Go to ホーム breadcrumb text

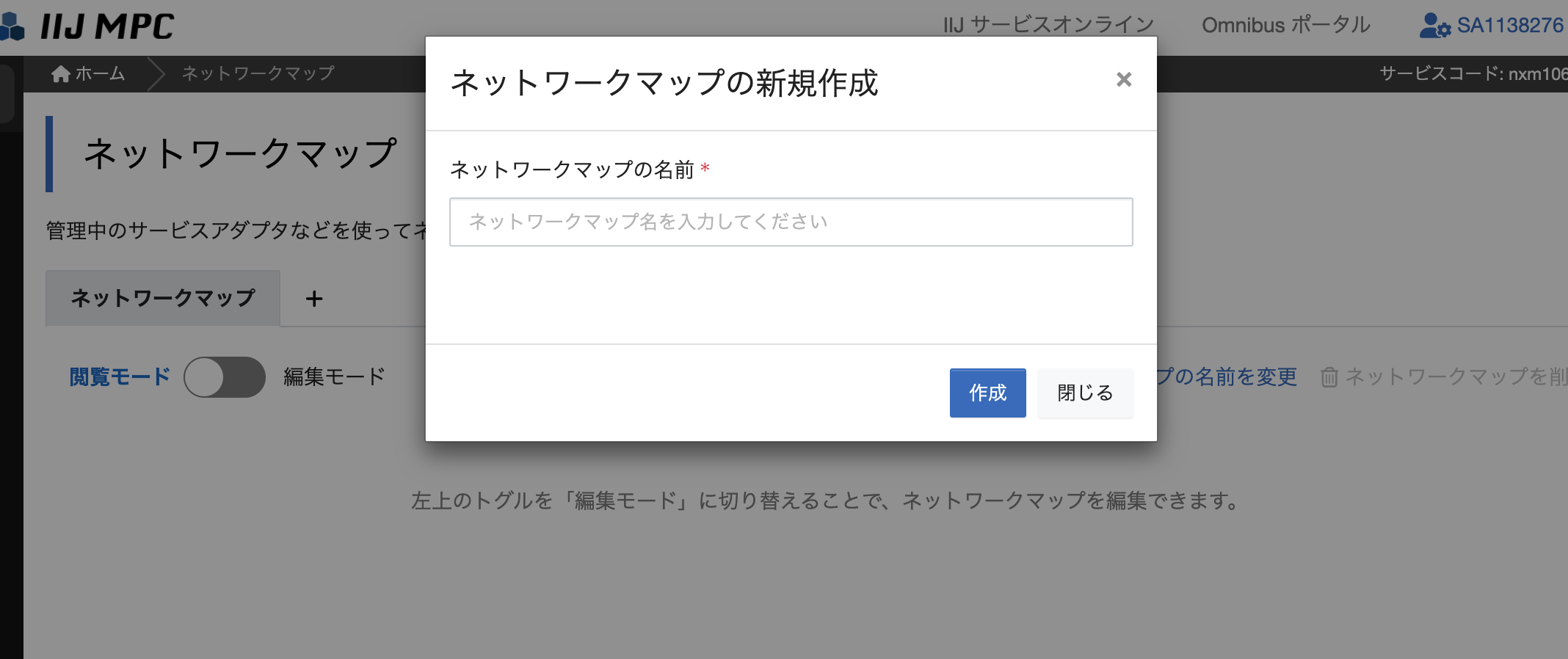[x=100, y=74]
